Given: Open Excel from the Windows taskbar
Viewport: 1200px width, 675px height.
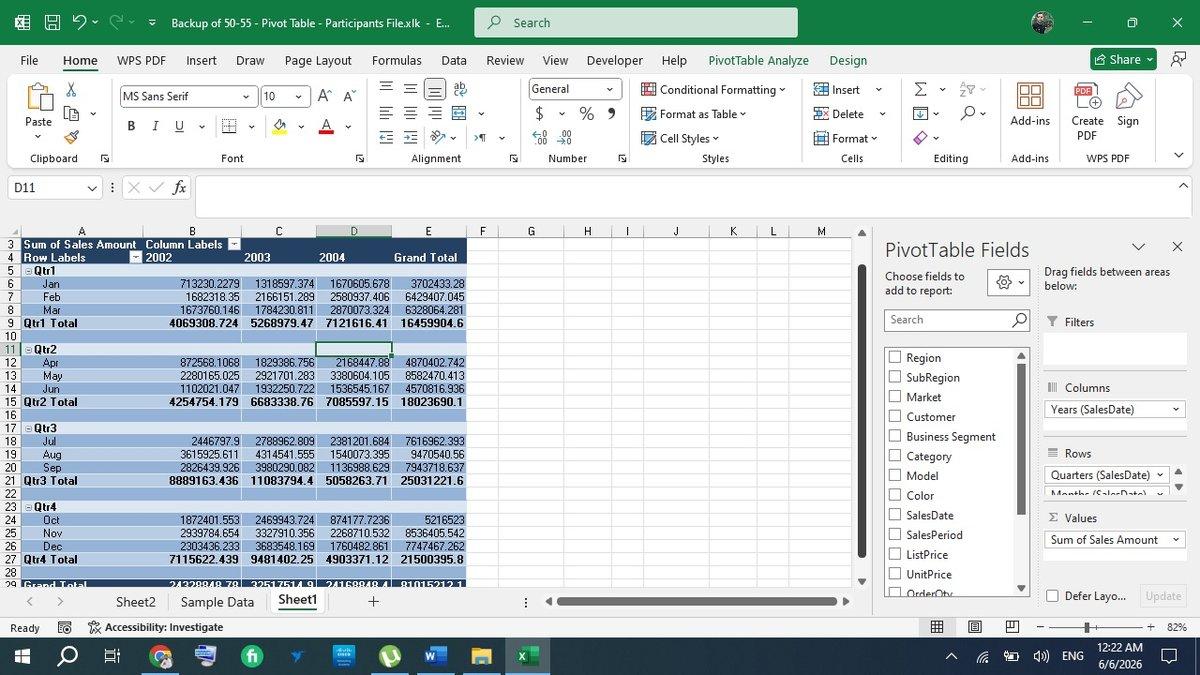Looking at the screenshot, I should click(526, 656).
